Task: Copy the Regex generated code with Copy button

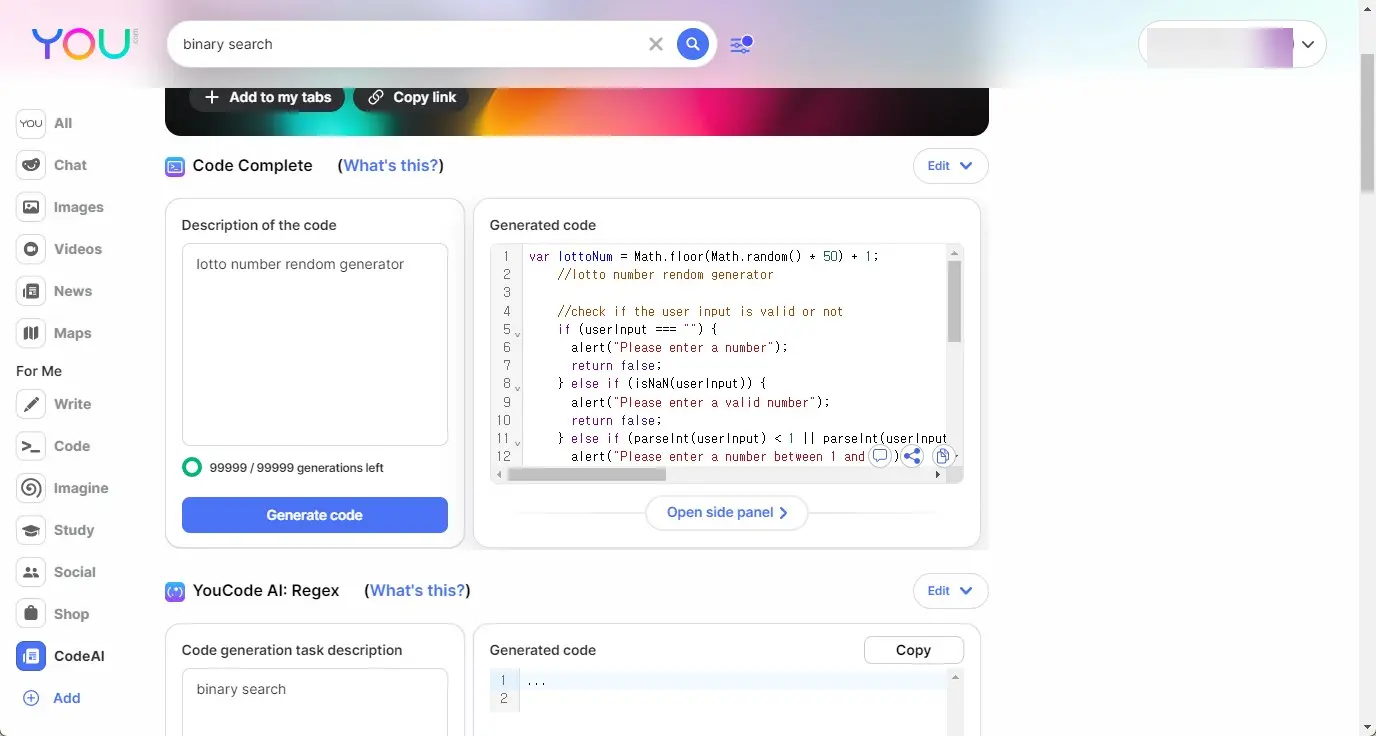Action: pyautogui.click(x=914, y=650)
